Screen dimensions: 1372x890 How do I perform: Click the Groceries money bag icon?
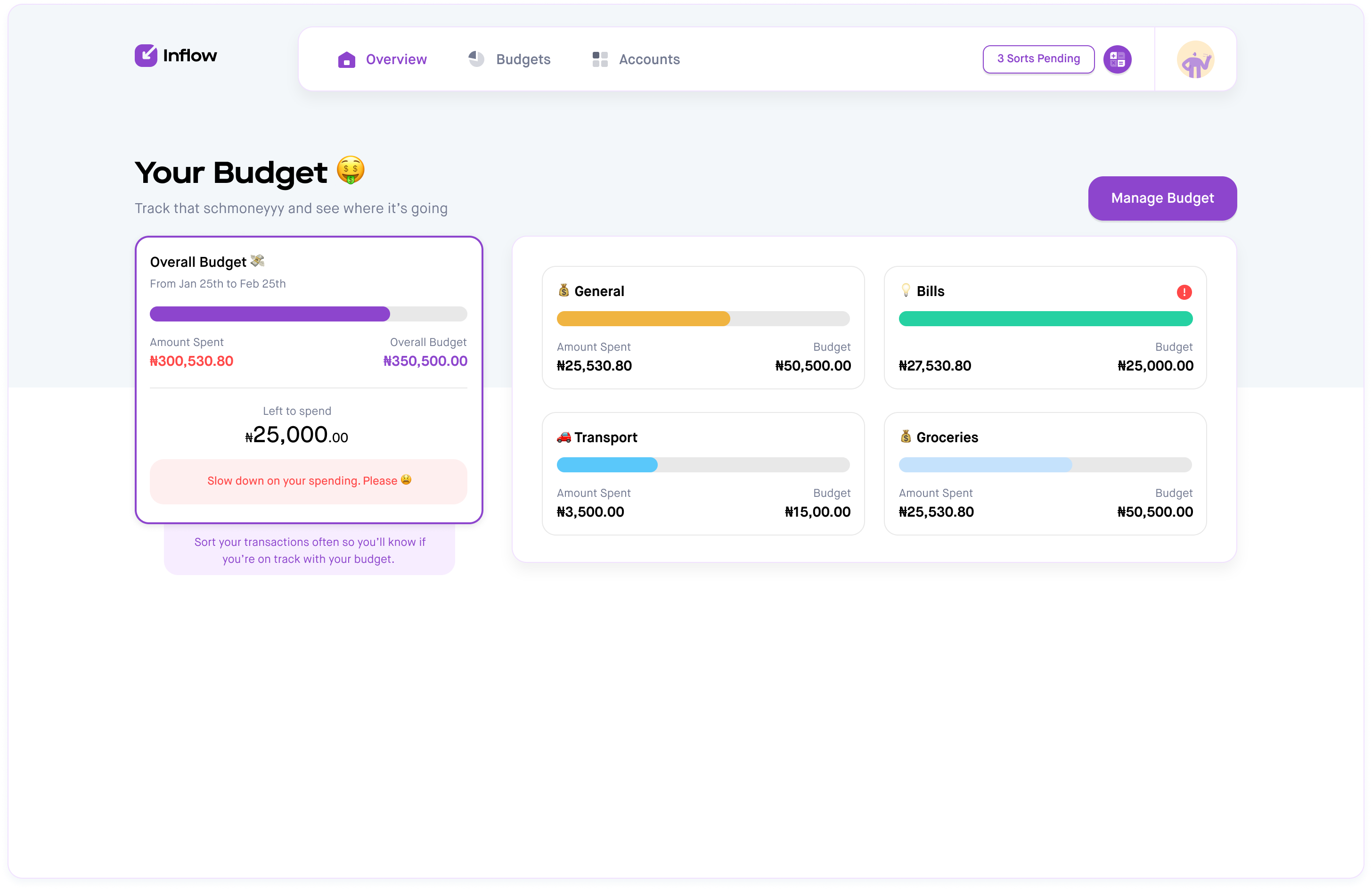point(906,437)
